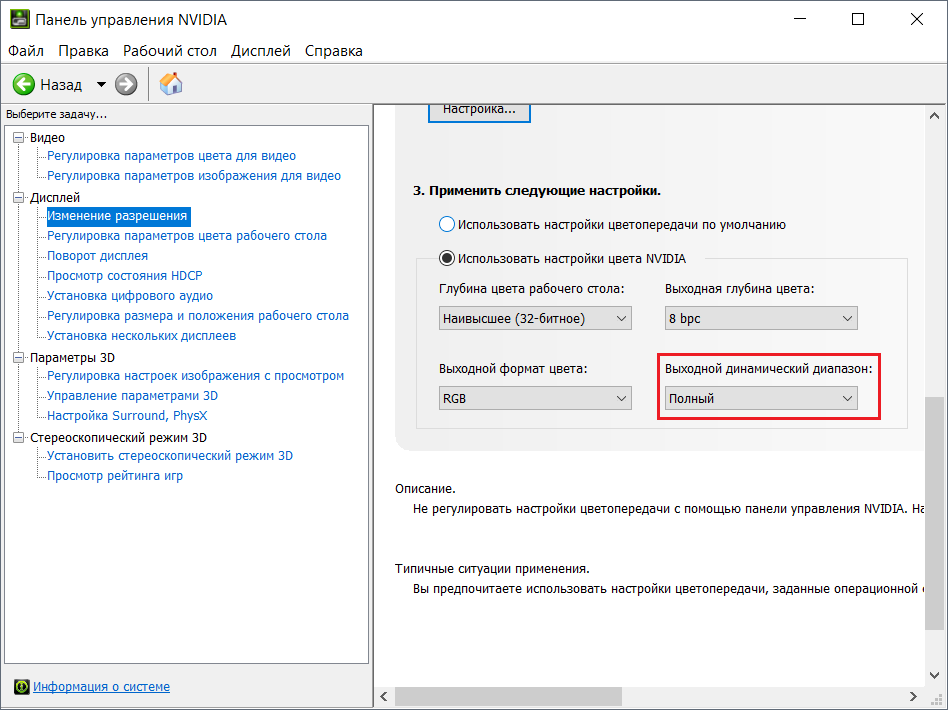Image resolution: width=948 pixels, height=710 pixels.
Task: Select "Использовать настройки цвета NVIDIA" radio button
Action: 448,258
